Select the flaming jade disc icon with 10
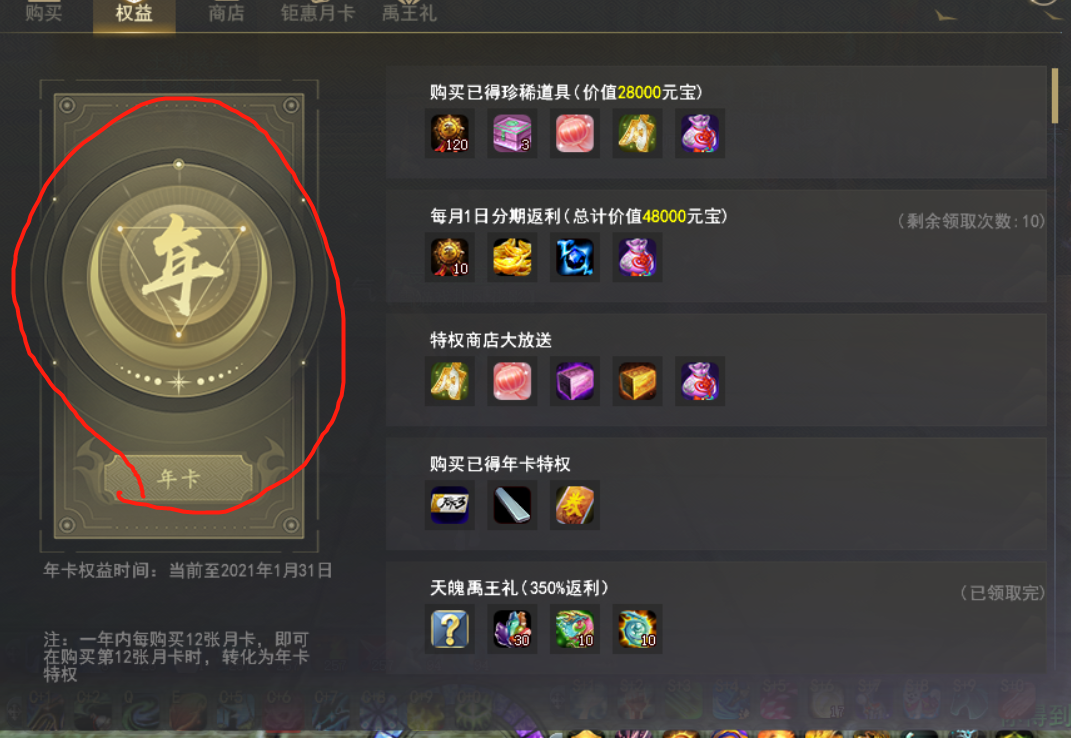The image size is (1071, 738). tap(637, 629)
